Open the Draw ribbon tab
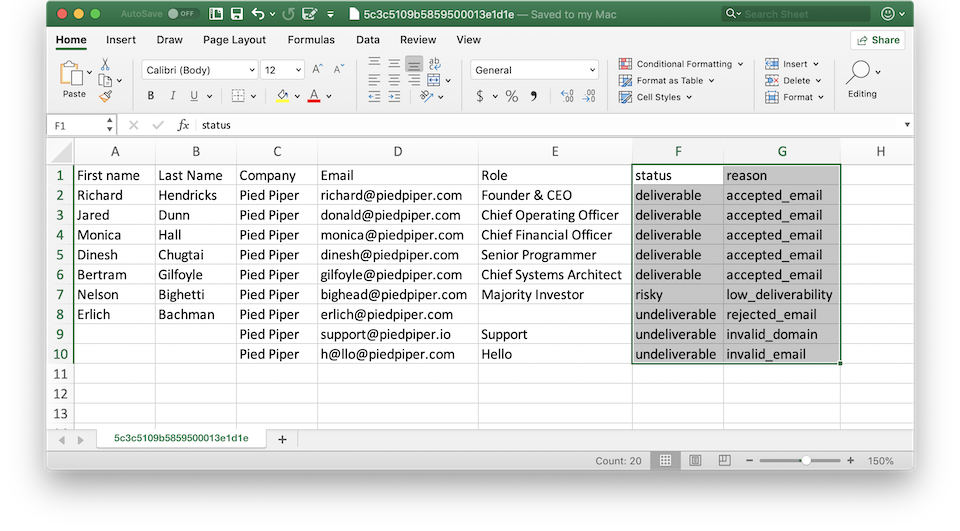Screen dimensions: 960x531 170,39
